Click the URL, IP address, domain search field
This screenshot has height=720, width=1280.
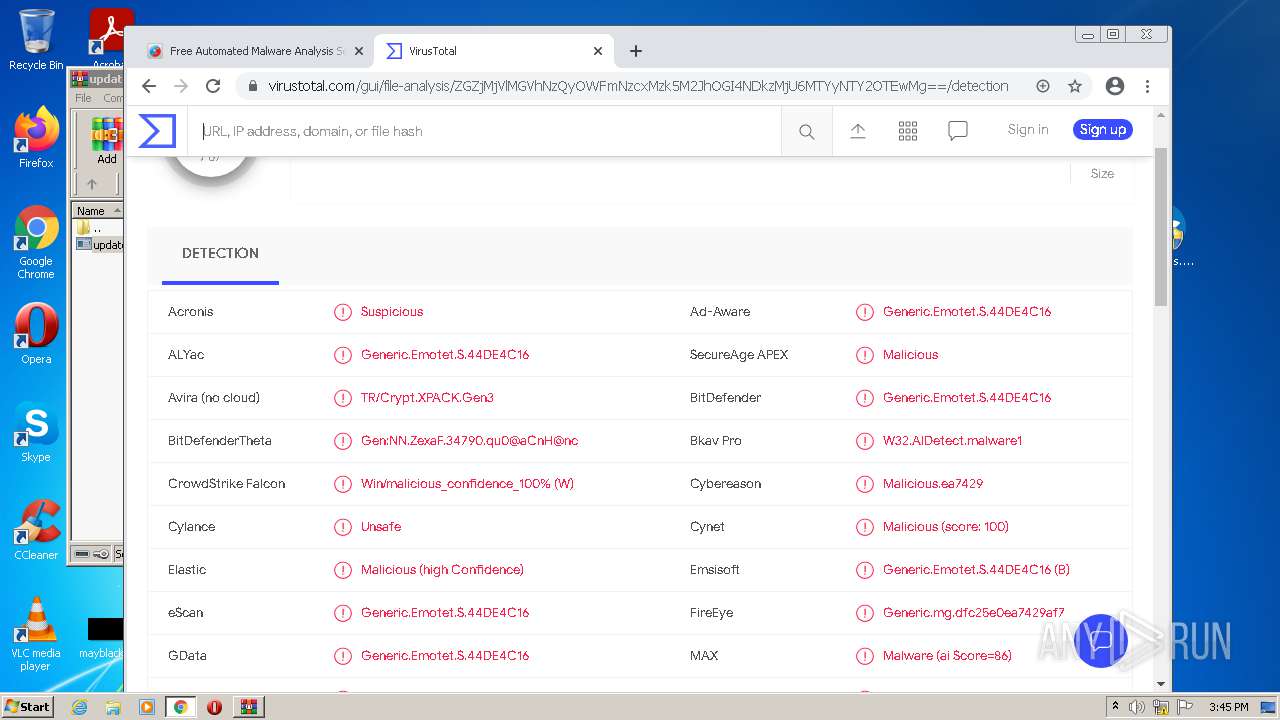tap(485, 131)
